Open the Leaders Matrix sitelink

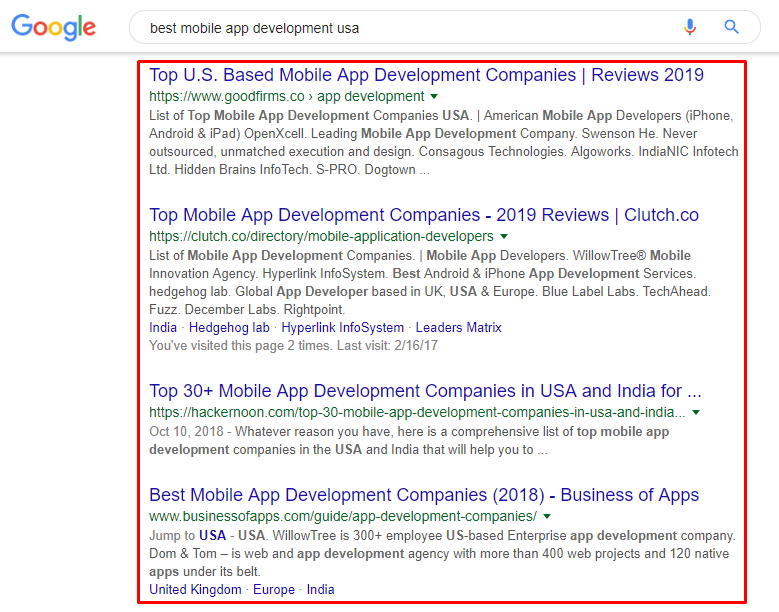459,328
